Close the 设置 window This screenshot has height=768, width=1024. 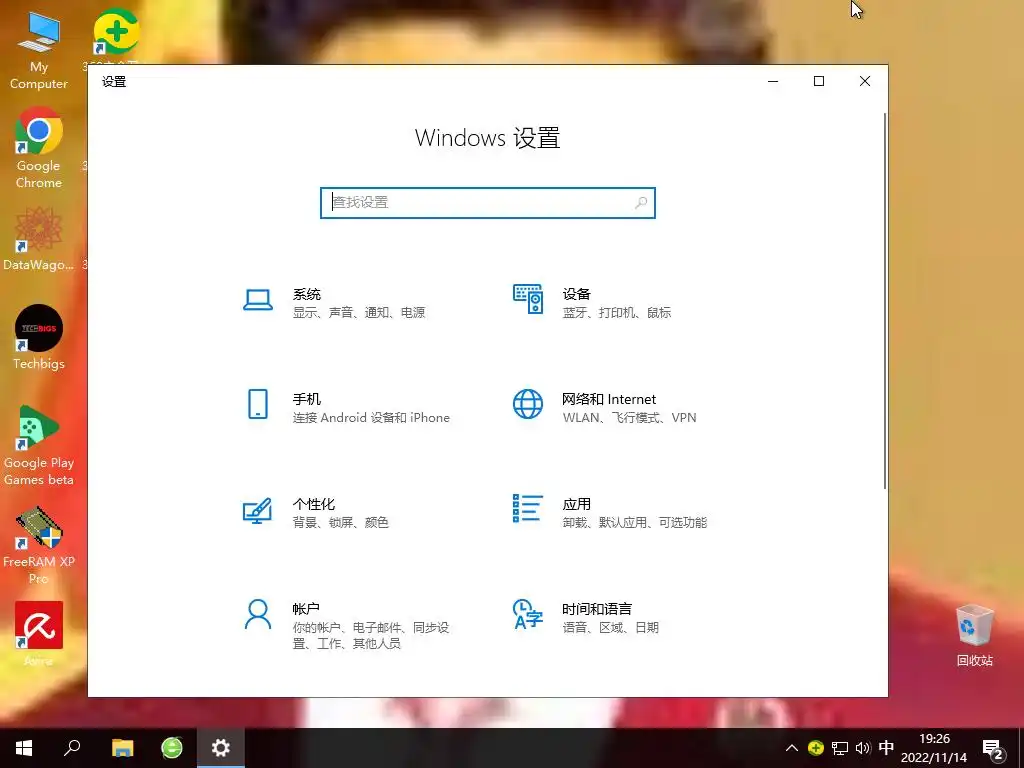point(865,81)
